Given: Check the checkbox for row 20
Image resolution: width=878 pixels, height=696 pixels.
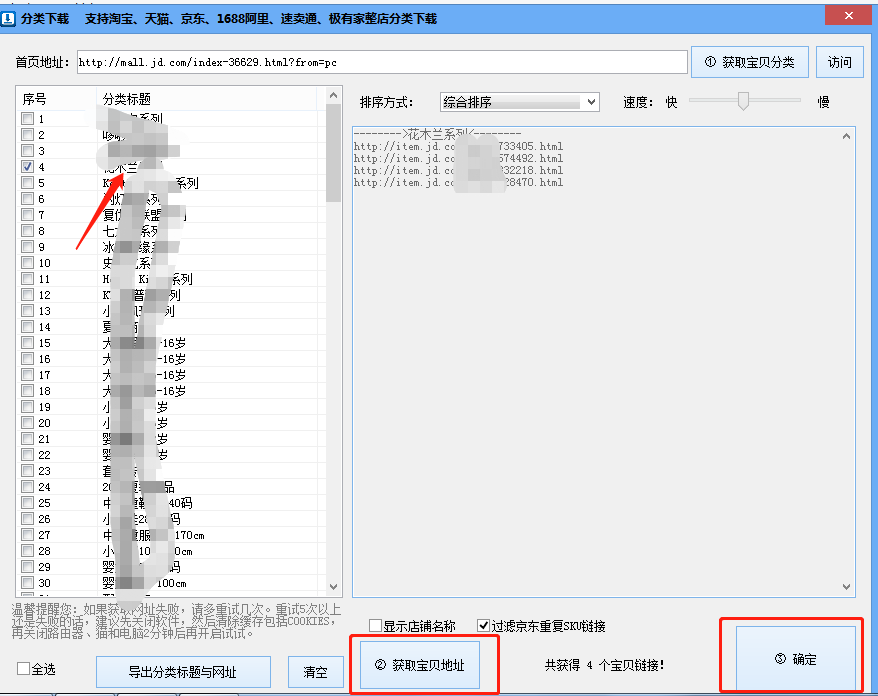Looking at the screenshot, I should tap(27, 423).
